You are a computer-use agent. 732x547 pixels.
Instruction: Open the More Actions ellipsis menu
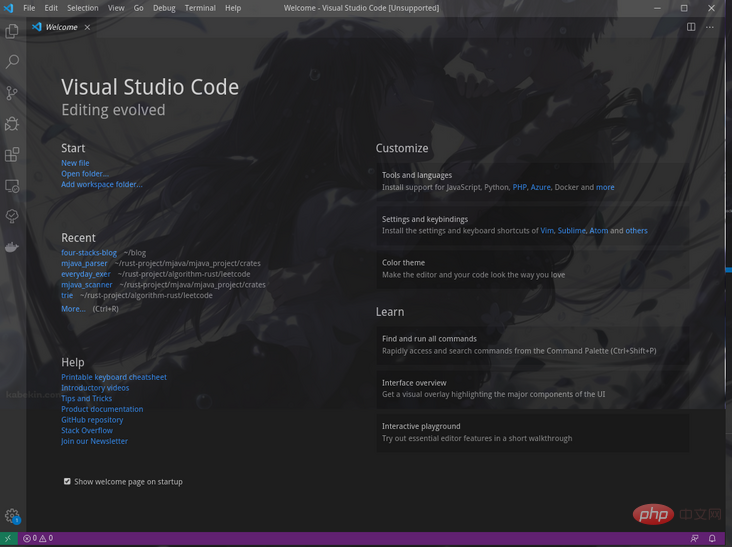710,27
